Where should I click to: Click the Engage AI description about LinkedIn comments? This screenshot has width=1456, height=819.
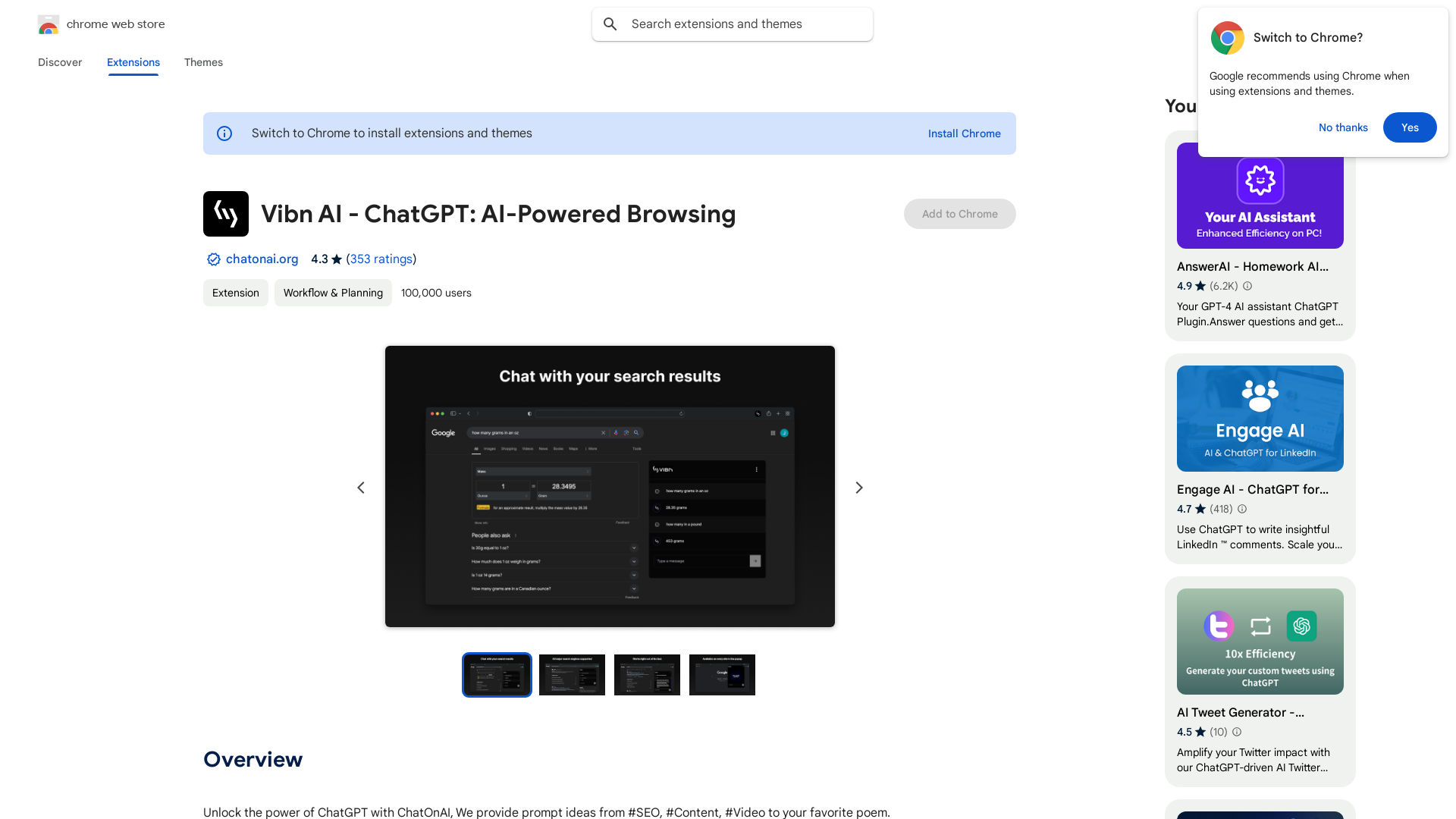click(1260, 537)
